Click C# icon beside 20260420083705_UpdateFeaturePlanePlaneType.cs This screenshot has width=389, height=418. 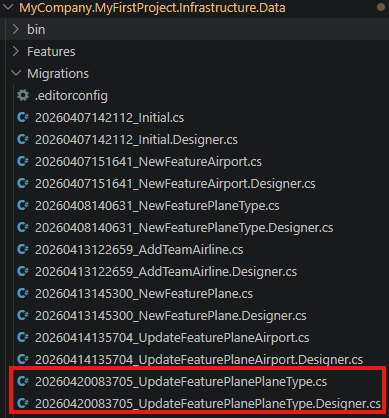(x=23, y=381)
